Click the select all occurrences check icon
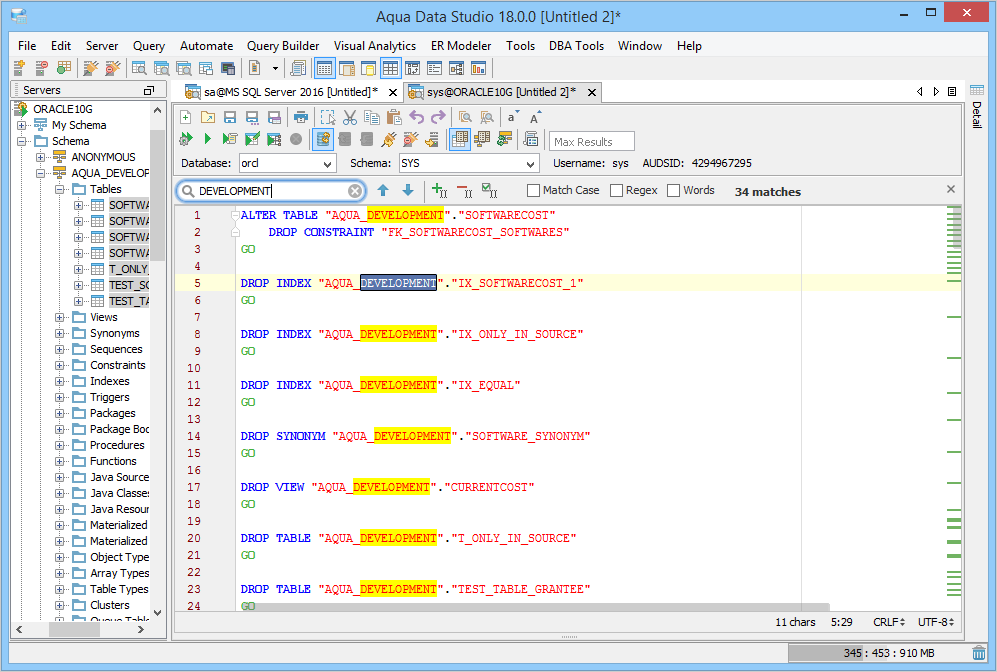Viewport: 997px width, 672px height. point(490,190)
